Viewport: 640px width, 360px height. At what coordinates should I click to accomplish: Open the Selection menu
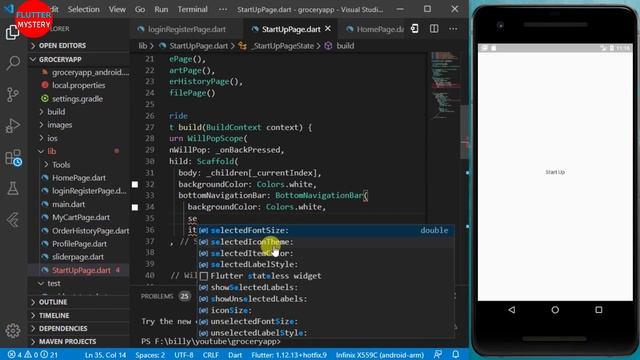(x=83, y=9)
